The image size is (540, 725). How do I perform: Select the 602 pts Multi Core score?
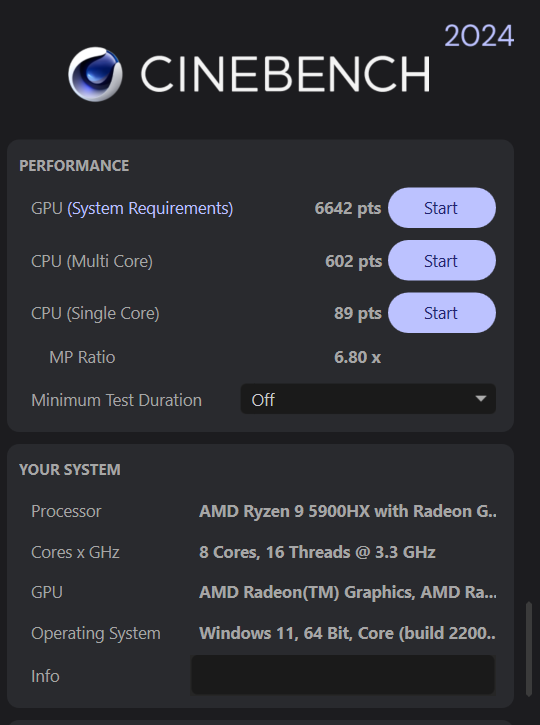tap(353, 261)
